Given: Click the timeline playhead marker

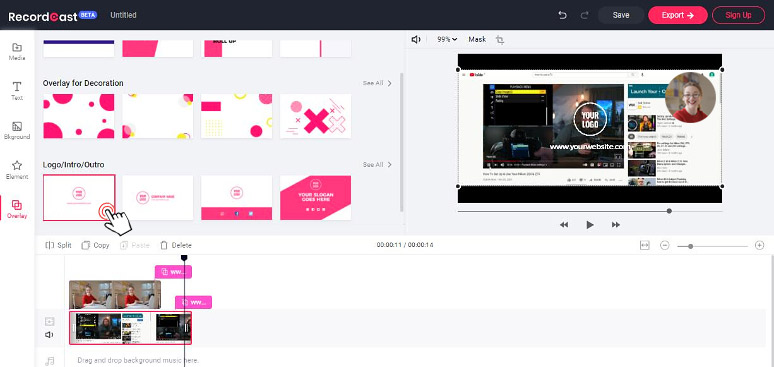Looking at the screenshot, I should (x=184, y=258).
